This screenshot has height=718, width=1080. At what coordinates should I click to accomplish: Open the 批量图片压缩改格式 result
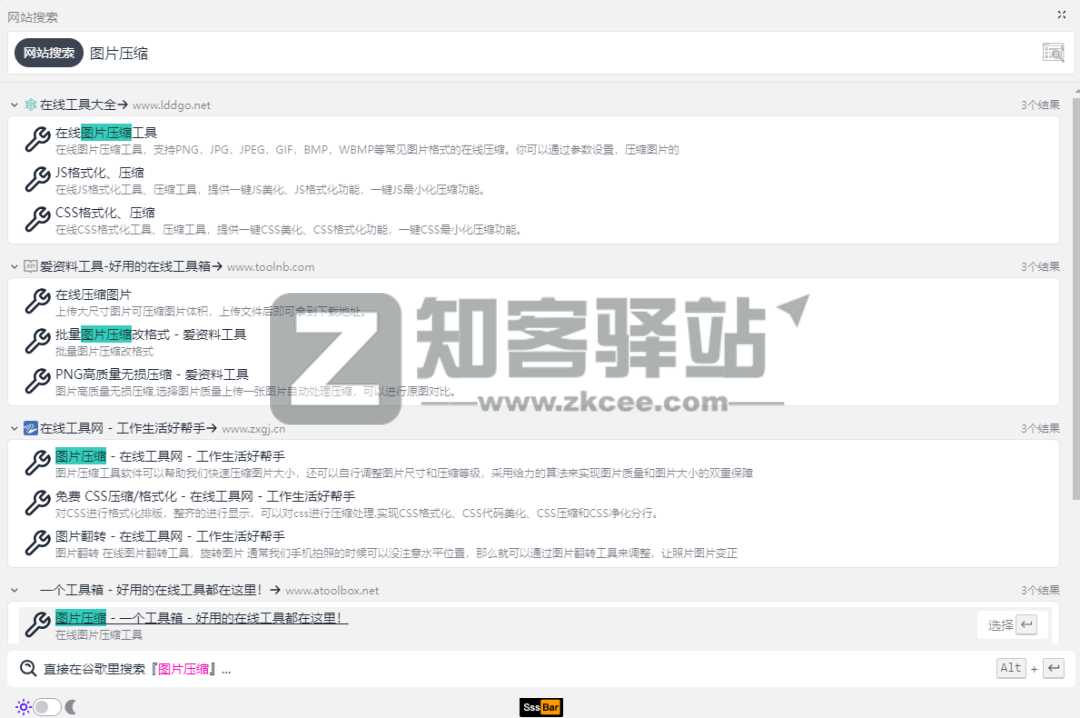(150, 334)
